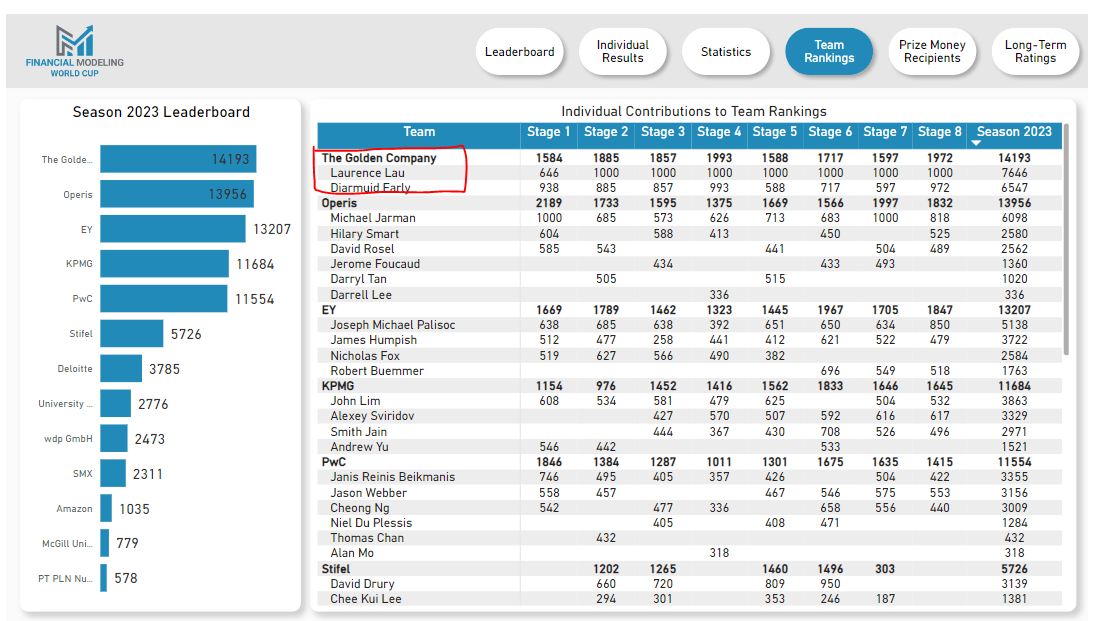Click Robert Buemmer in the table
1094x621 pixels.
pyautogui.click(x=377, y=371)
